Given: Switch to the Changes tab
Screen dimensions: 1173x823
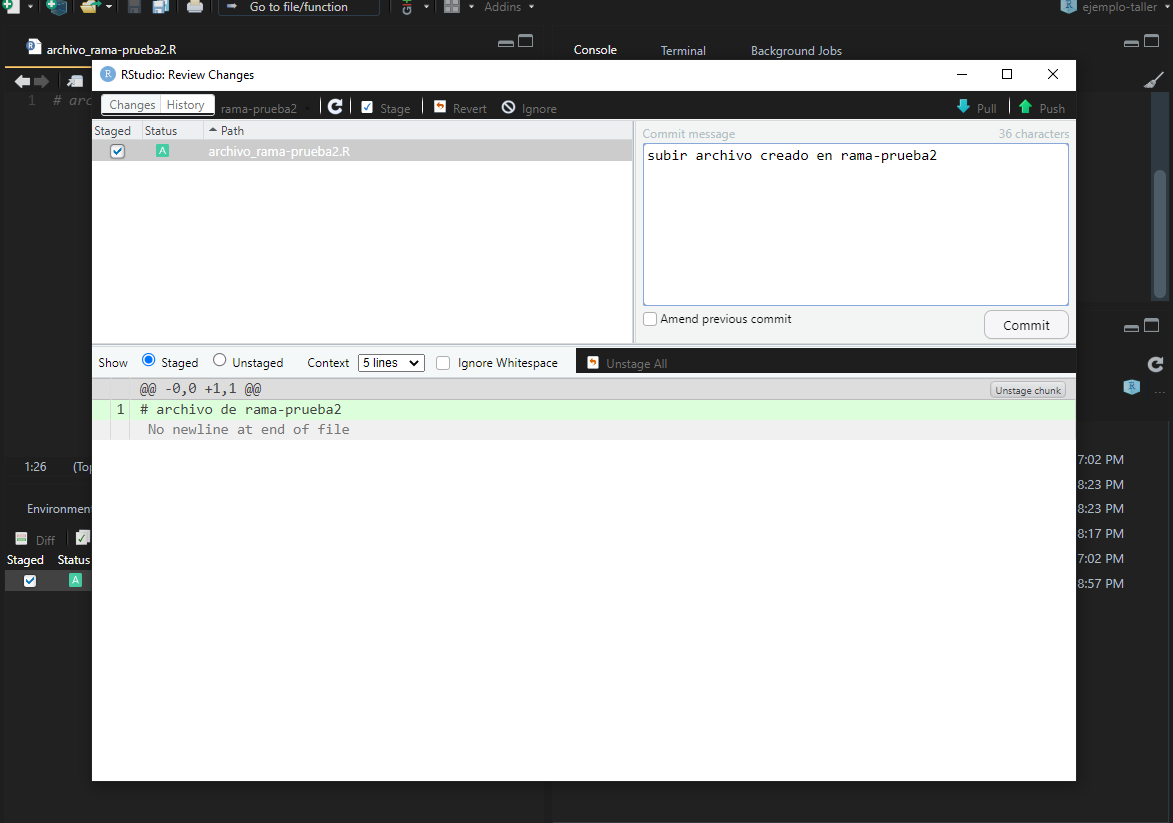Looking at the screenshot, I should tap(132, 105).
